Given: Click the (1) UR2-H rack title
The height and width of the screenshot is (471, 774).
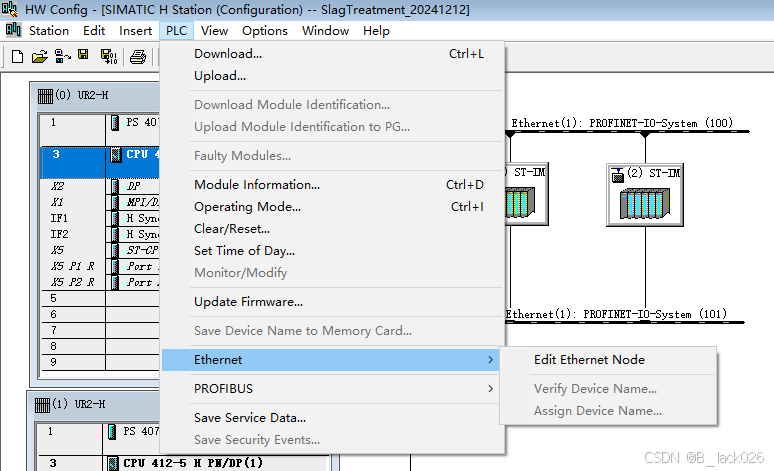Looking at the screenshot, I should coord(78,404).
